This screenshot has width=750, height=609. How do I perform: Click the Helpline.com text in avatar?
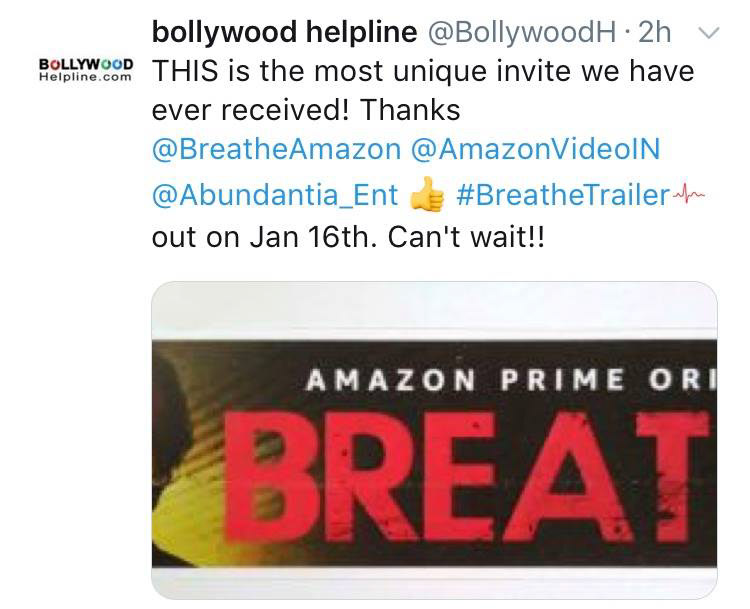86,77
